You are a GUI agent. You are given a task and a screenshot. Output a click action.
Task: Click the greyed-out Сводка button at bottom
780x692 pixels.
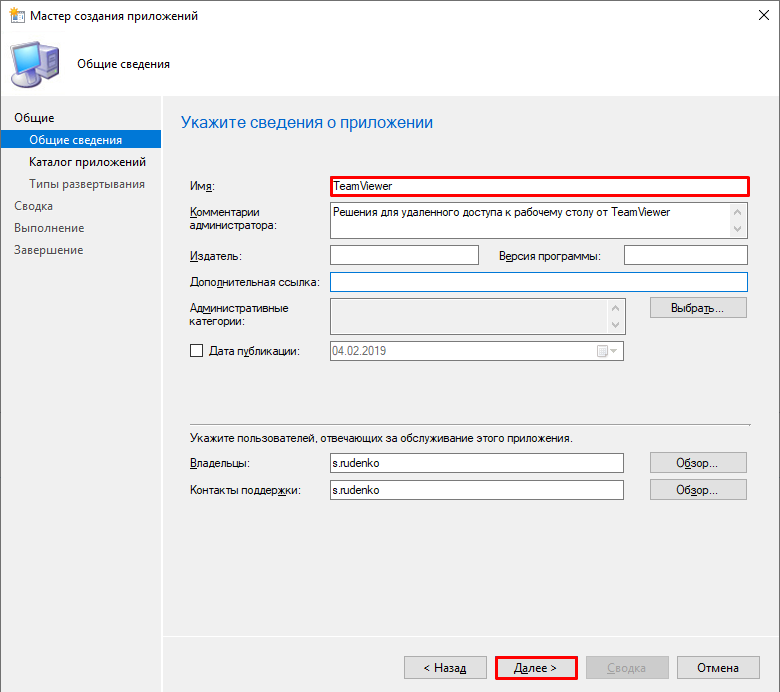(627, 668)
